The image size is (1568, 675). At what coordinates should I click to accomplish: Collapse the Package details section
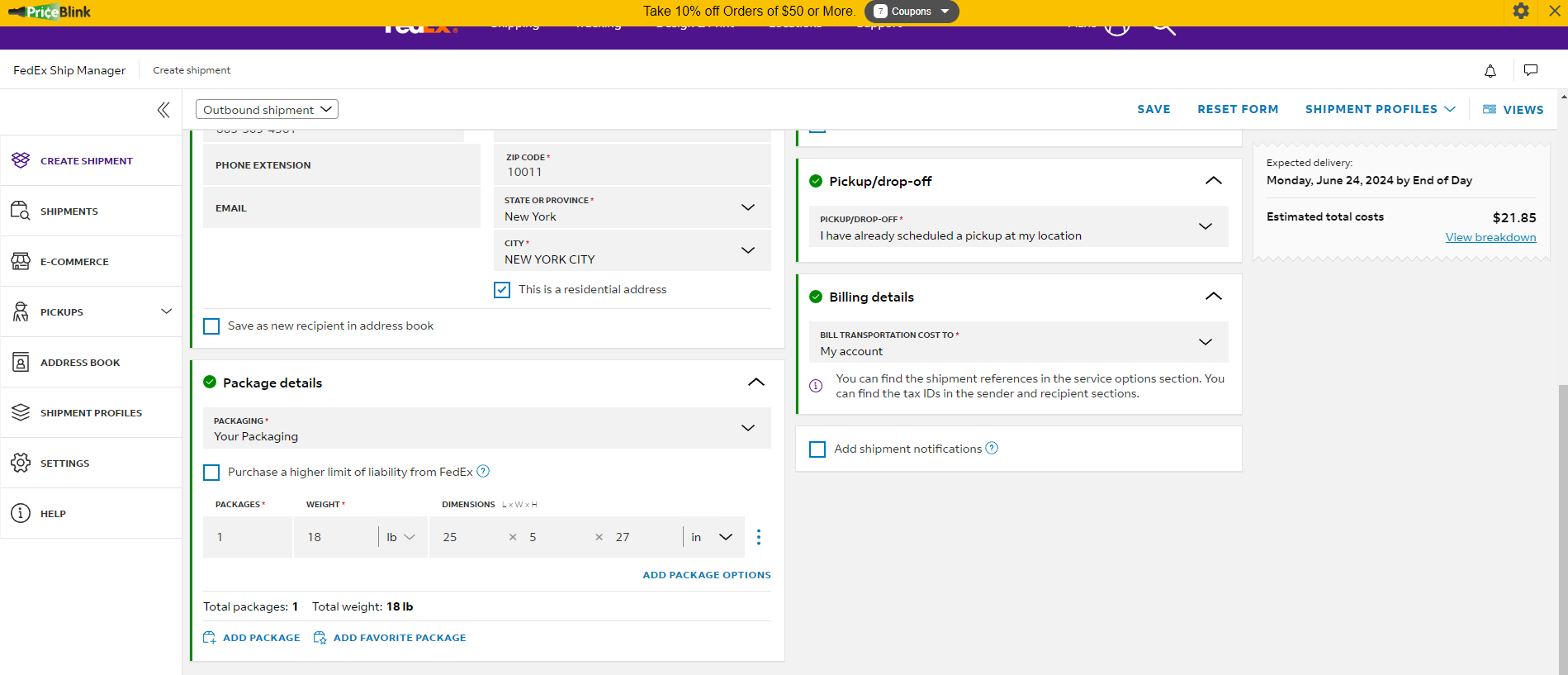[756, 383]
